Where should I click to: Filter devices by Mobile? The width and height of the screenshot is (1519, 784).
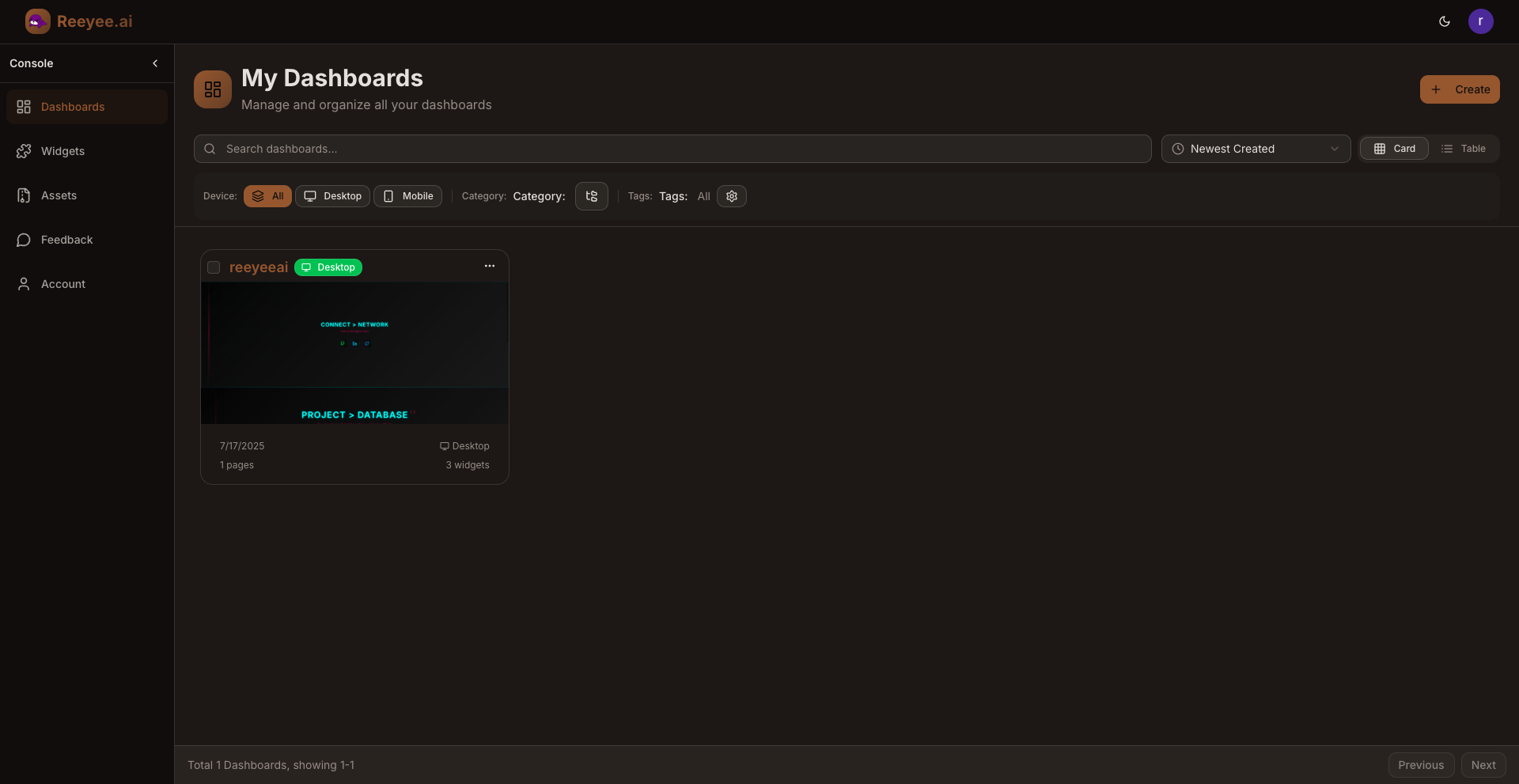407,196
